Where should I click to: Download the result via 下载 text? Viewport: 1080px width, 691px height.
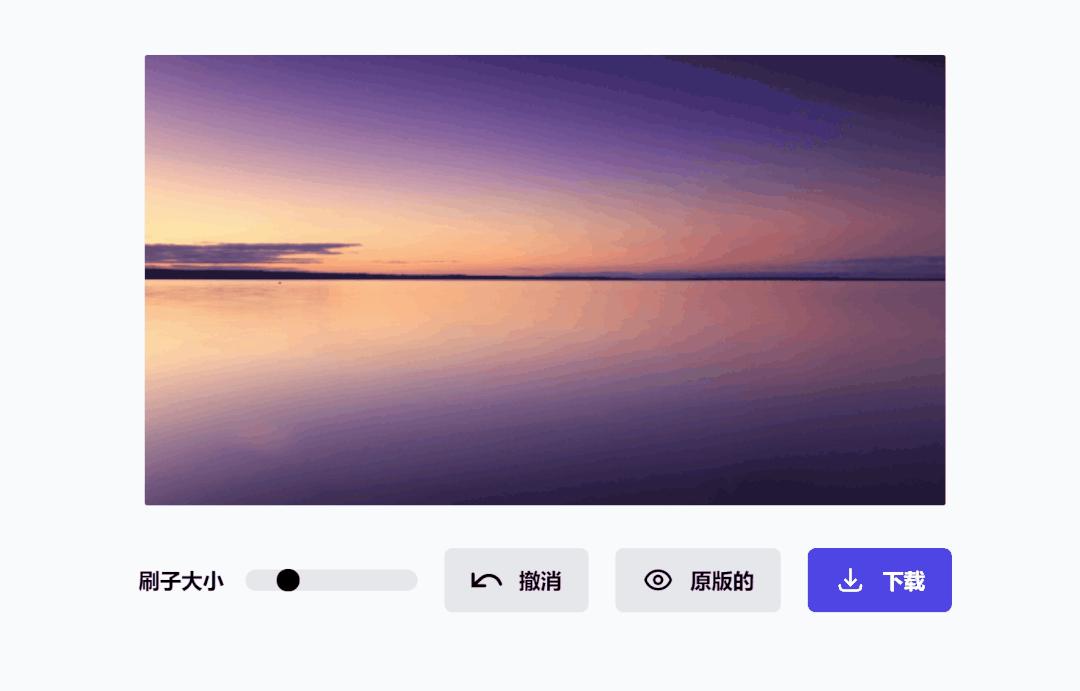pos(904,581)
